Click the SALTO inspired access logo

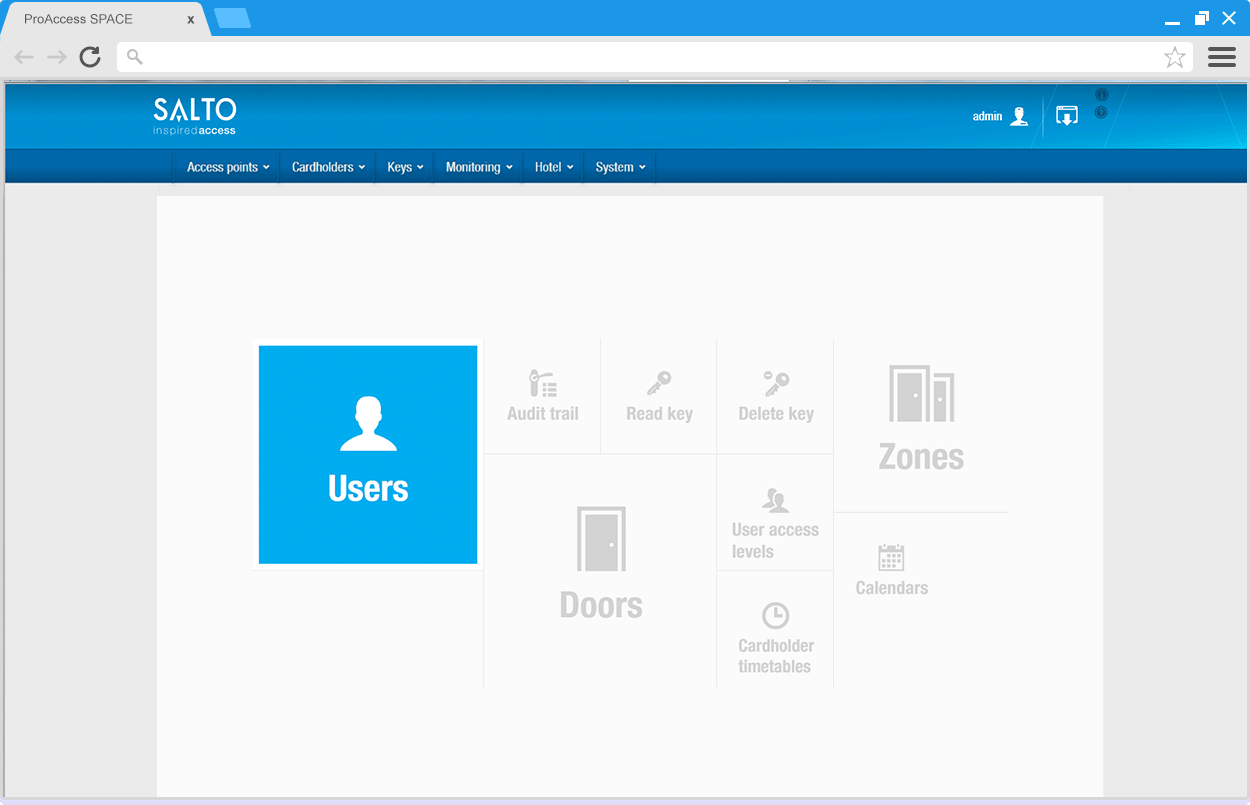tap(195, 116)
